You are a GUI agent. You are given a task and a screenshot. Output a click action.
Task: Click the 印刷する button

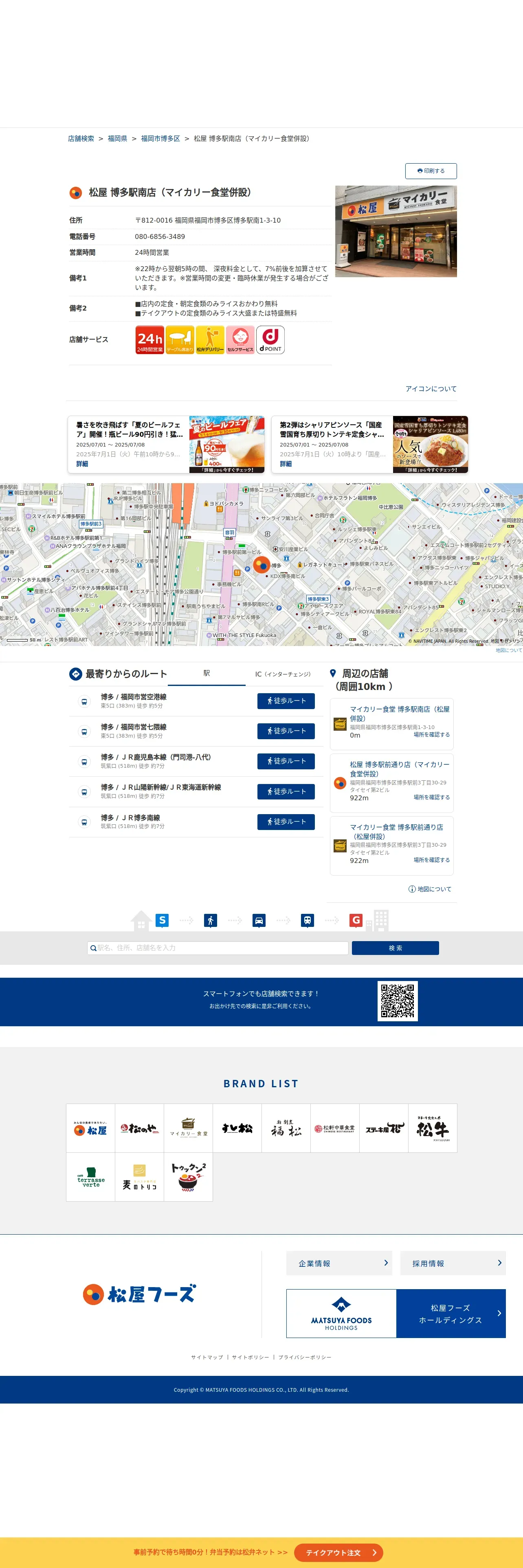click(x=431, y=171)
